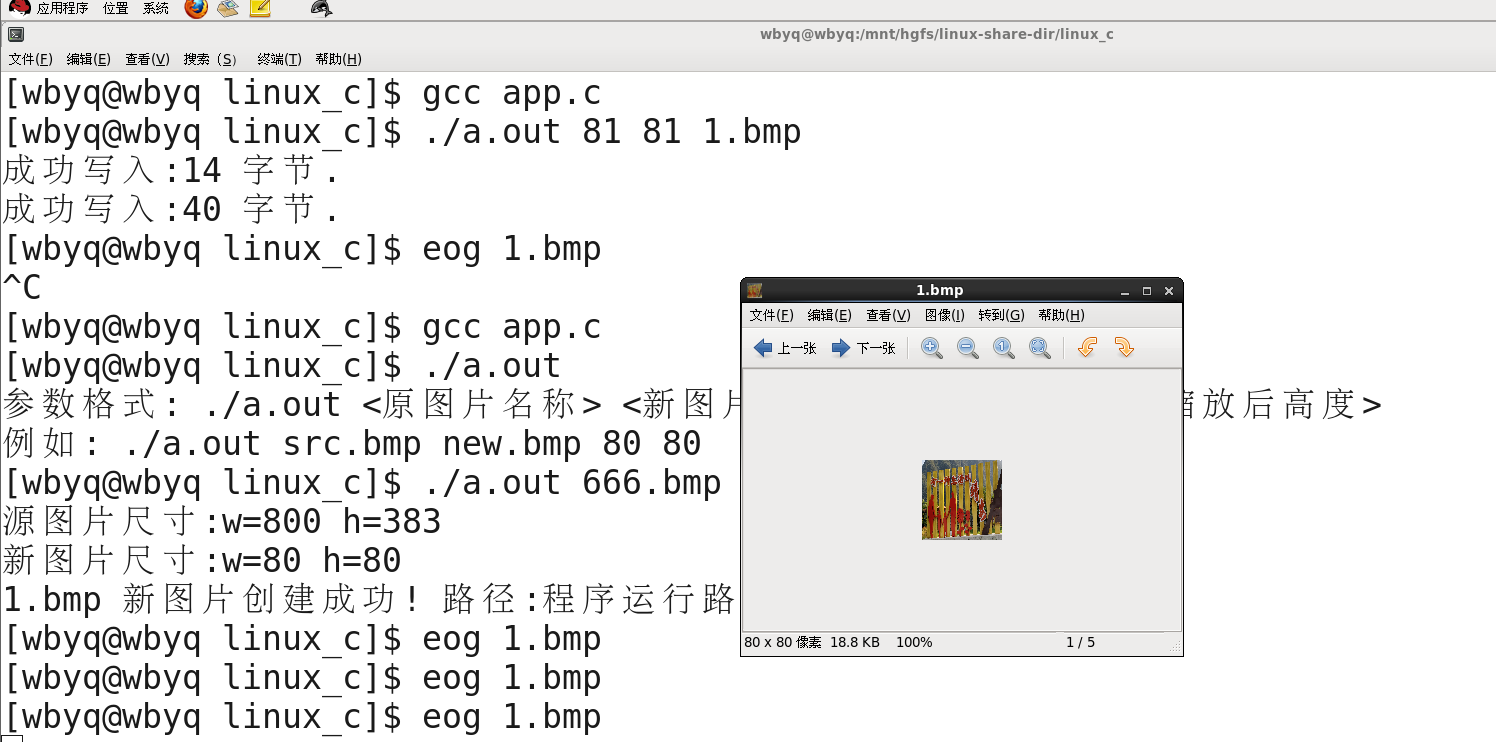1496x742 pixels.
Task: Go to the previous image (上一张)
Action: tap(784, 348)
